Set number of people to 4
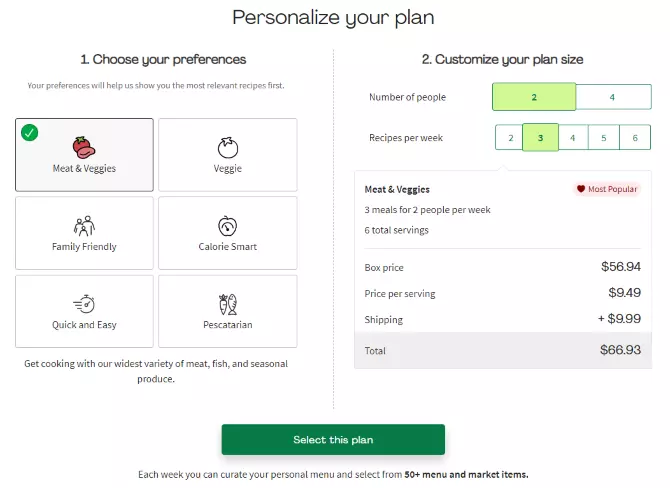Screen dimensions: 670x488 614,97
